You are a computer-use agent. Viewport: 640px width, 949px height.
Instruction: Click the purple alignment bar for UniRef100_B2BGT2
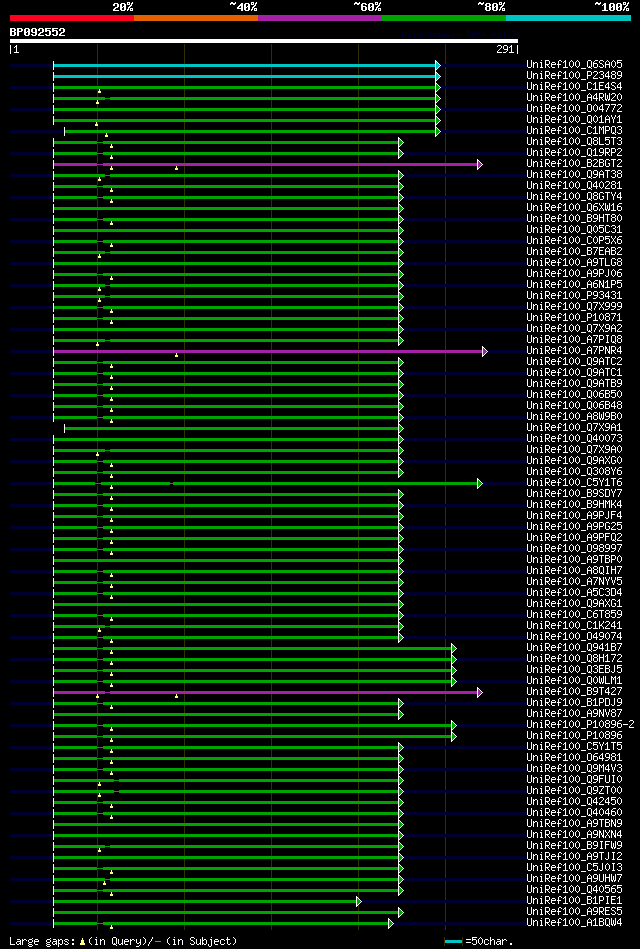point(268,164)
